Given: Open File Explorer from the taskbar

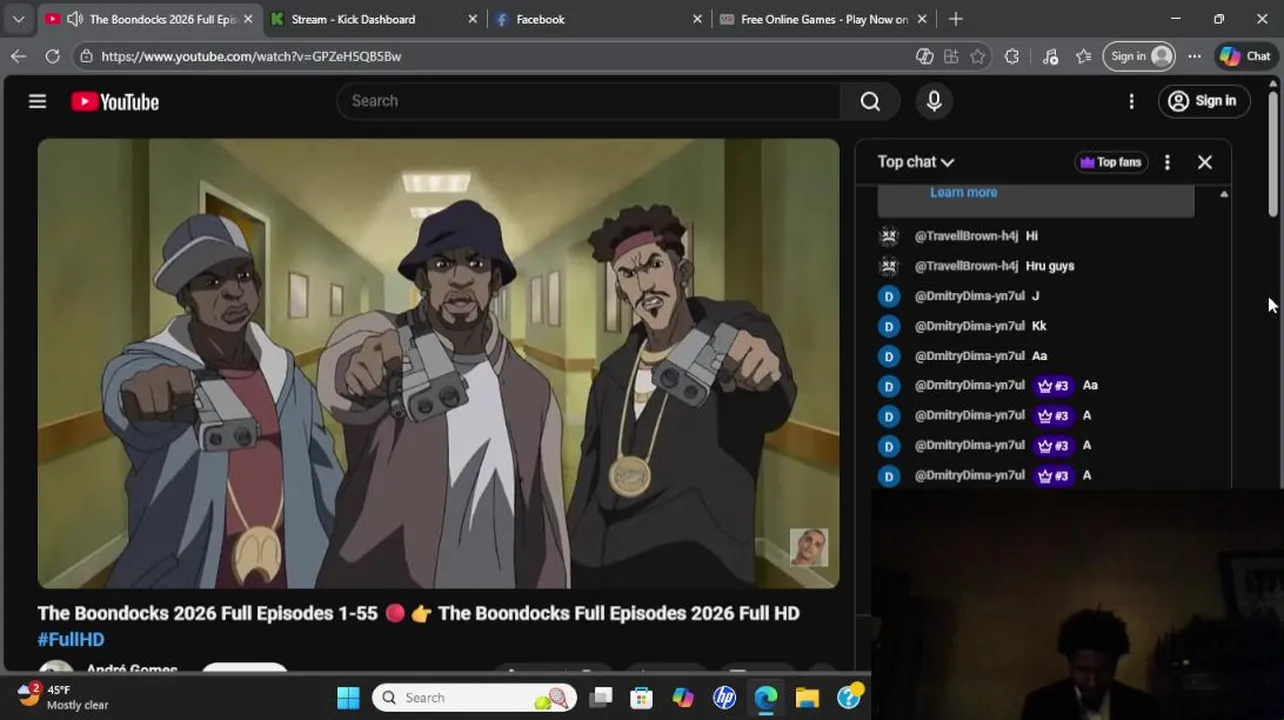Looking at the screenshot, I should pos(807,697).
